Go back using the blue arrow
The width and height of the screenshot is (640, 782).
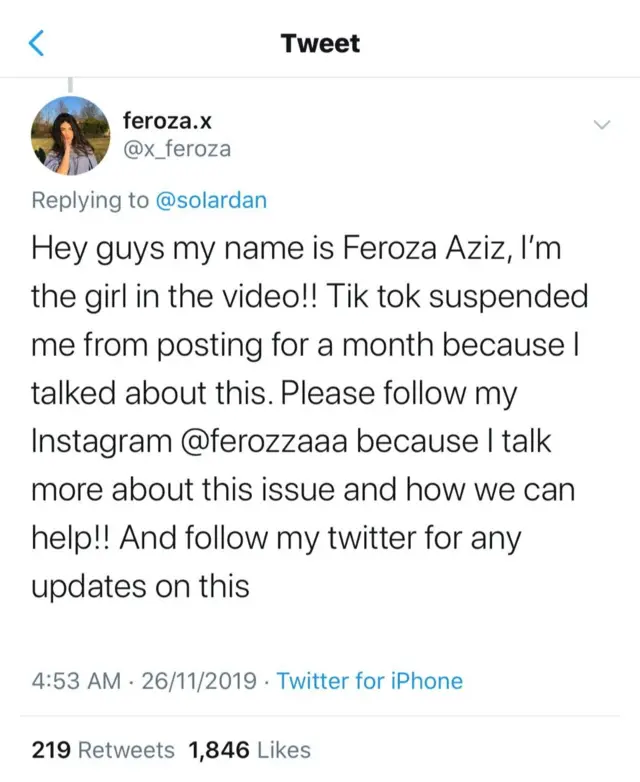37,43
